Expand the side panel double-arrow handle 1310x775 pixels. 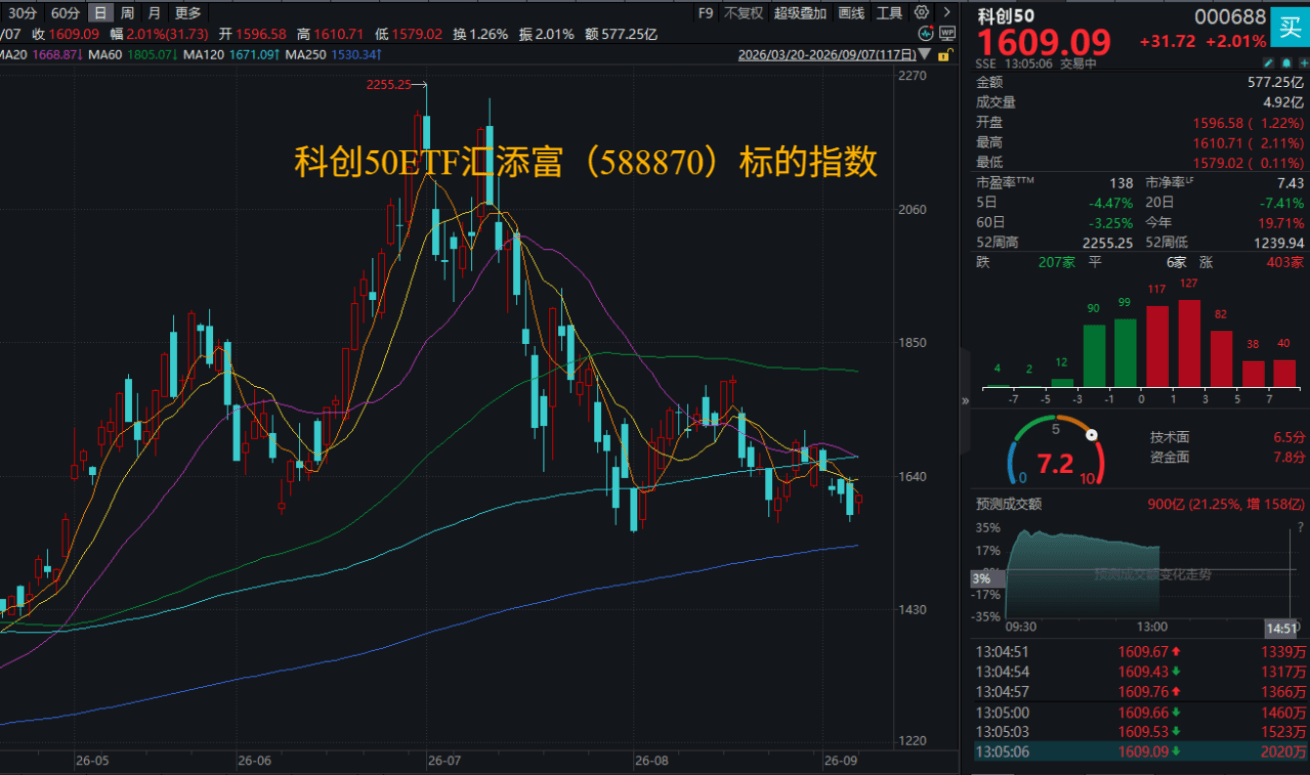click(x=966, y=400)
